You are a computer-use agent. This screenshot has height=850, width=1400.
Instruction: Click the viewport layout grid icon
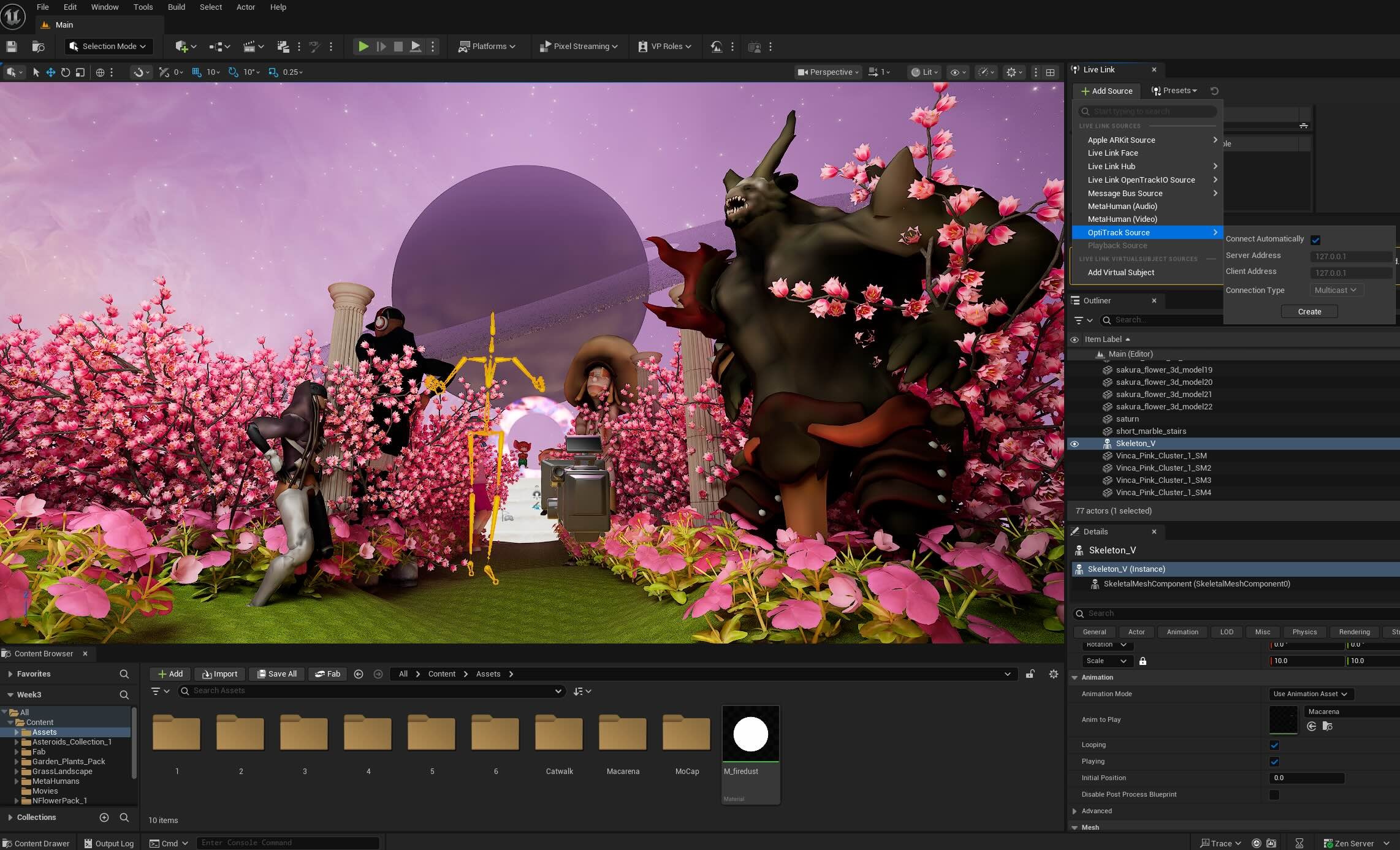(x=1050, y=72)
